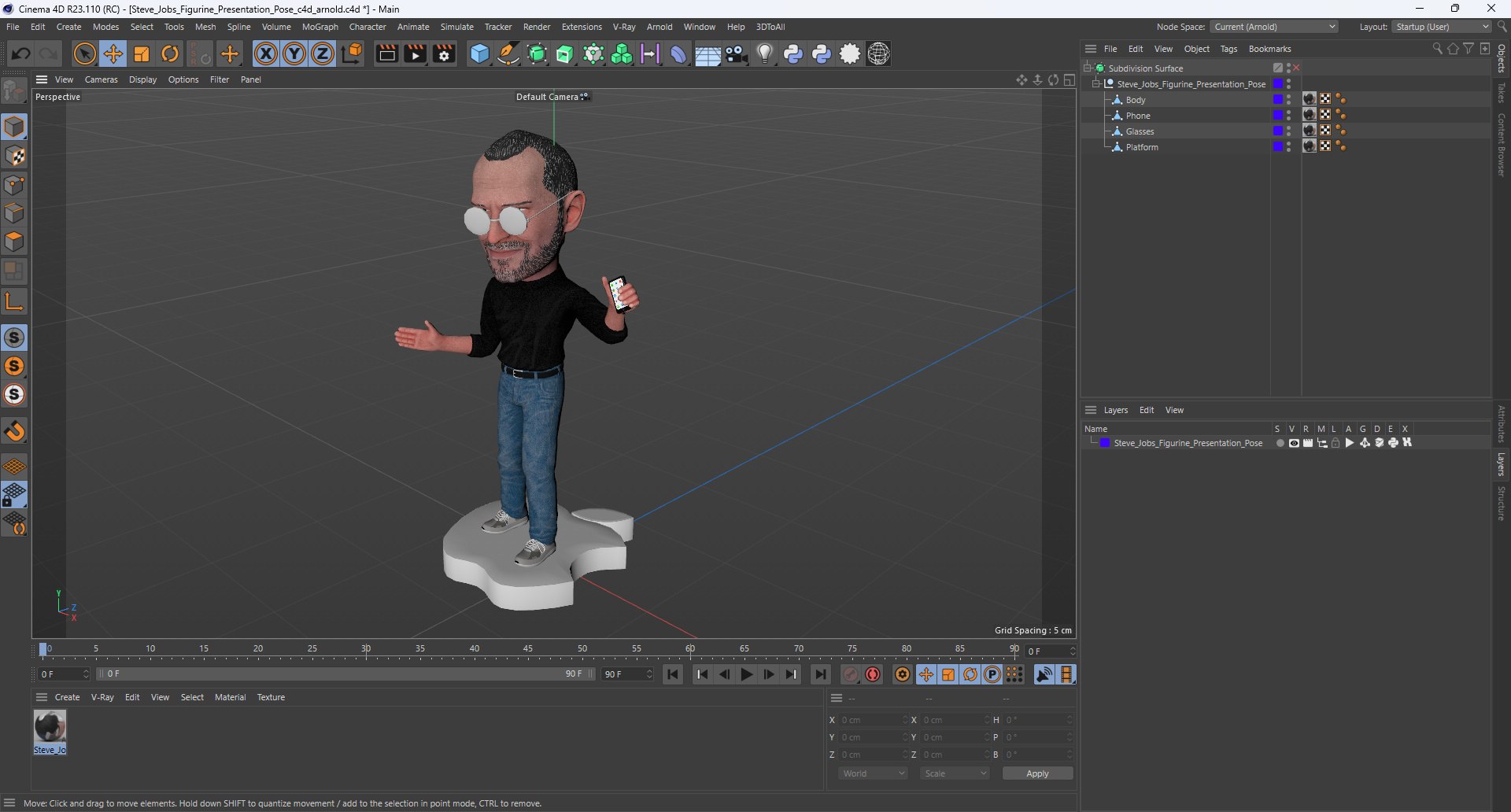Screen dimensions: 1511x812
Task: Toggle the X axis lock
Action: pyautogui.click(x=266, y=54)
